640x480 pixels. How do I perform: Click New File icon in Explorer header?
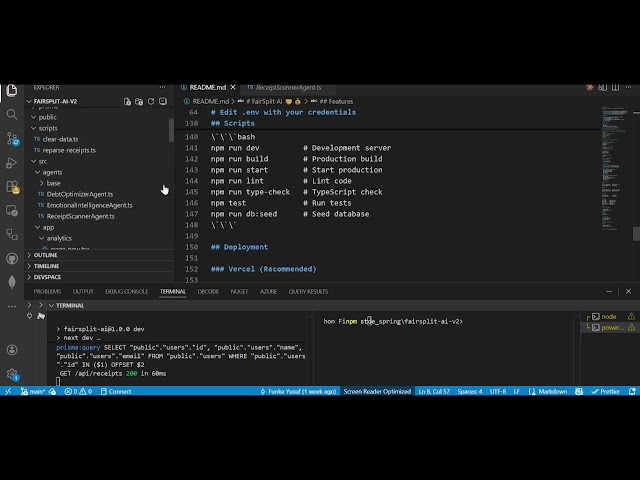tap(127, 102)
